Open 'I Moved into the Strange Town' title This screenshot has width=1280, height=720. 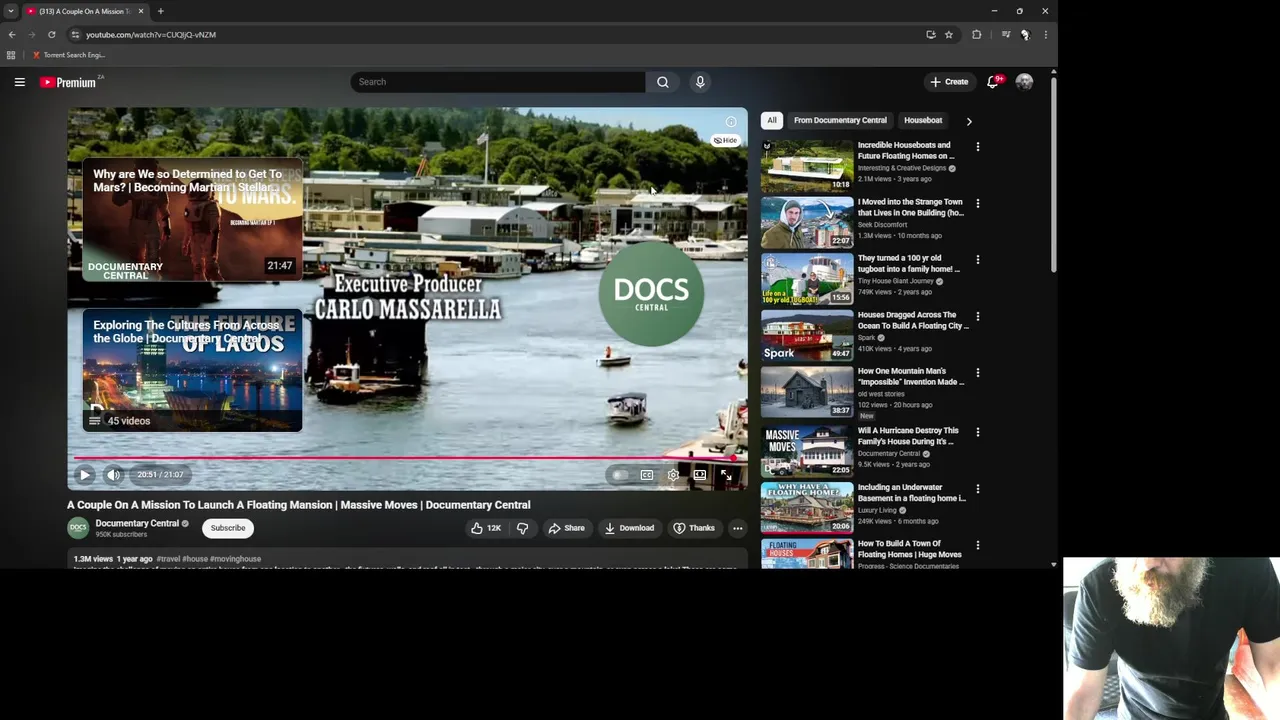click(x=910, y=207)
